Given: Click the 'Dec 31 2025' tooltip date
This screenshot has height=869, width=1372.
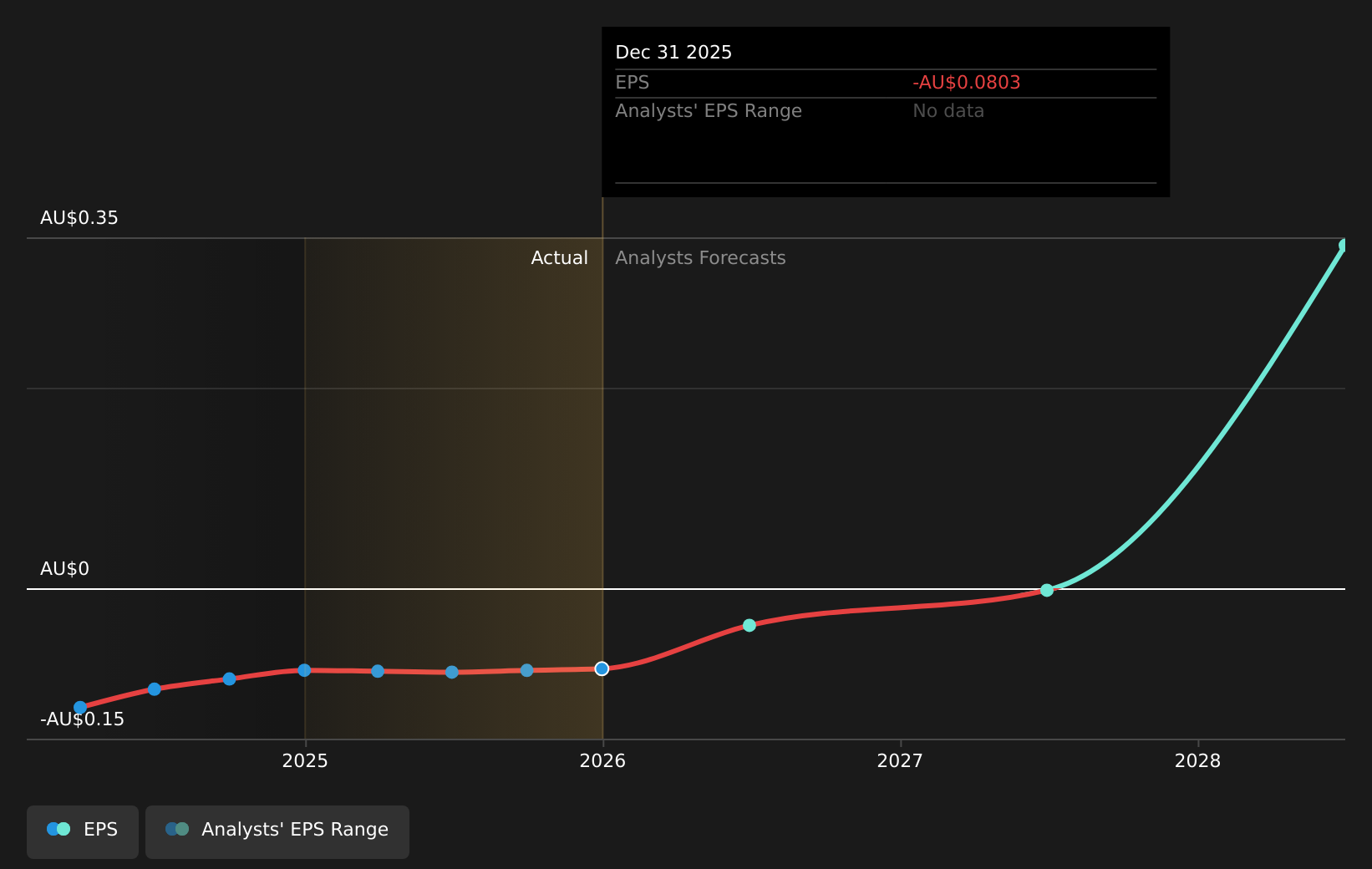Looking at the screenshot, I should pos(673,53).
